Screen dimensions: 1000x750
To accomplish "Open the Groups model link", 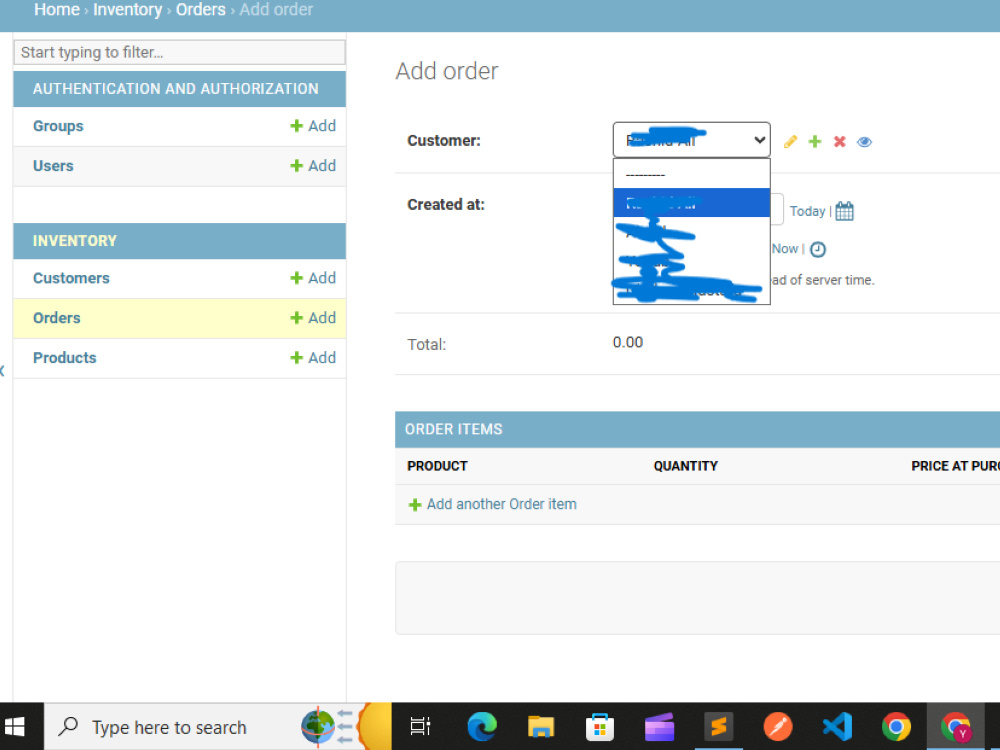I will pyautogui.click(x=58, y=126).
